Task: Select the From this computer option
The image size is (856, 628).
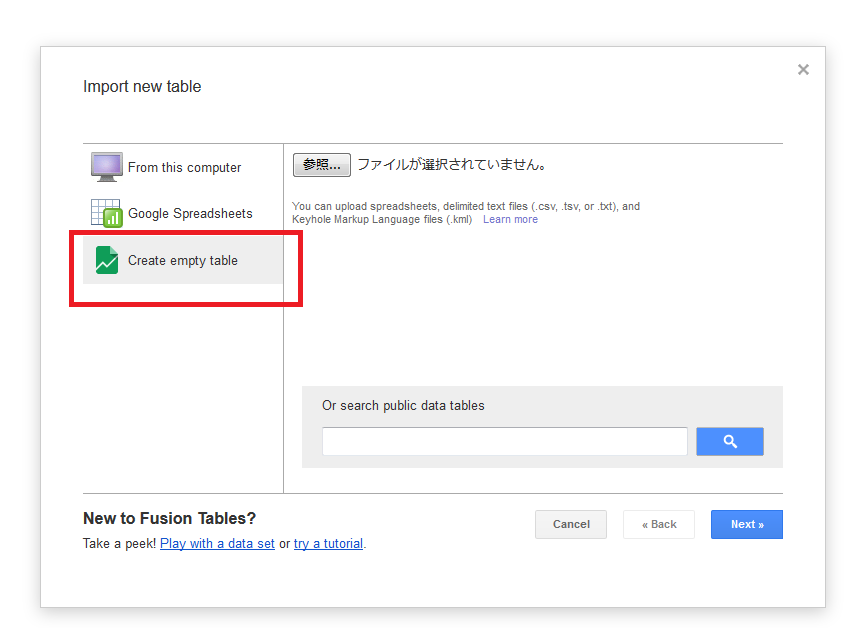Action: coord(183,167)
